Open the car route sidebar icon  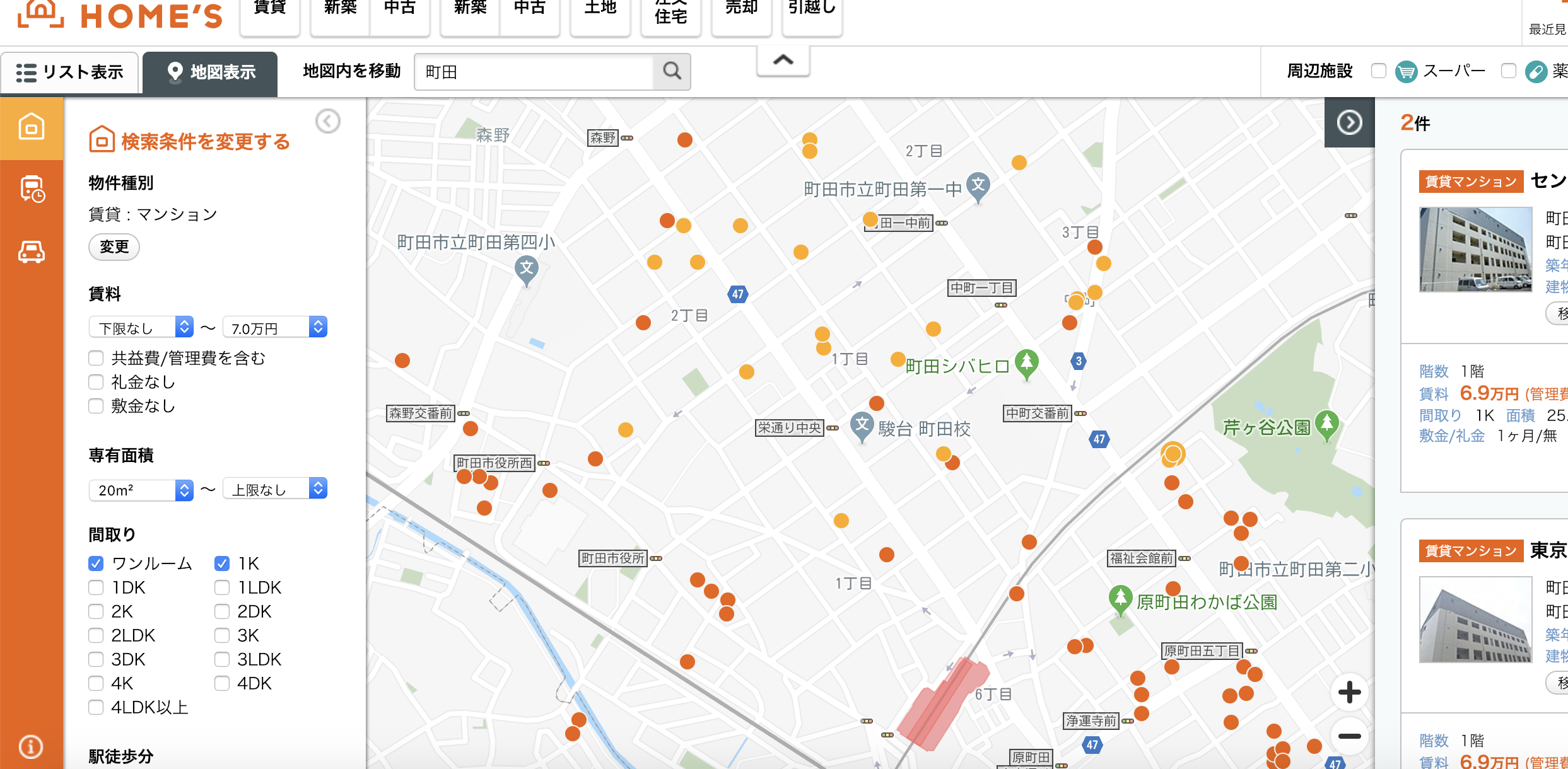point(32,252)
